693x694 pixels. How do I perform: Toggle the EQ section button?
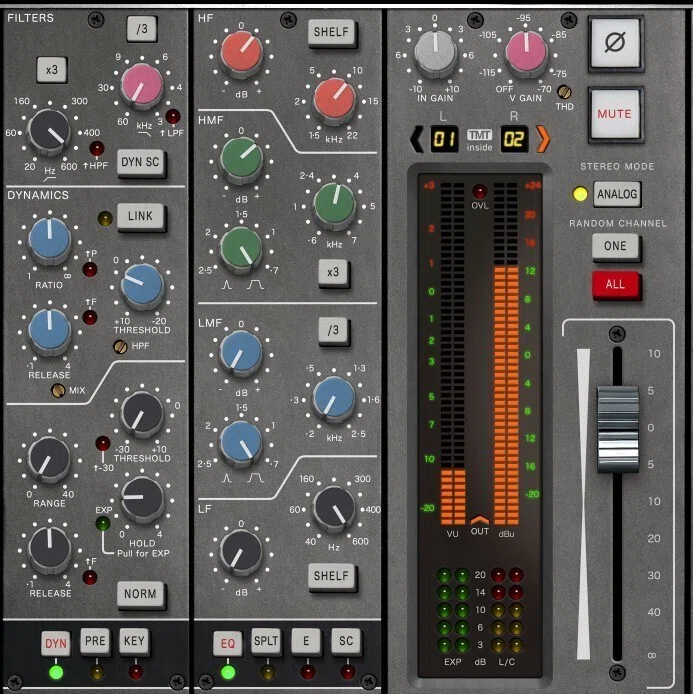[x=228, y=643]
